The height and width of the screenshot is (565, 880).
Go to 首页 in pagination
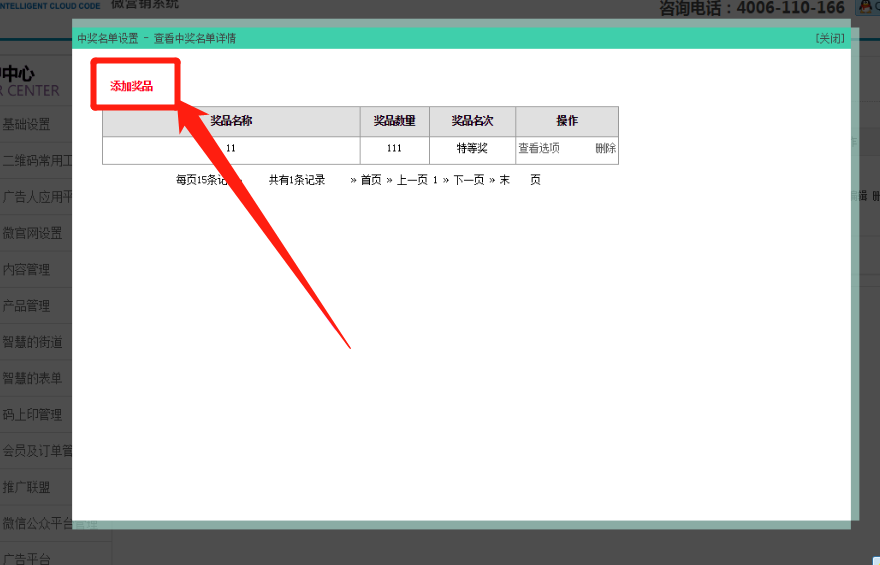(x=370, y=180)
